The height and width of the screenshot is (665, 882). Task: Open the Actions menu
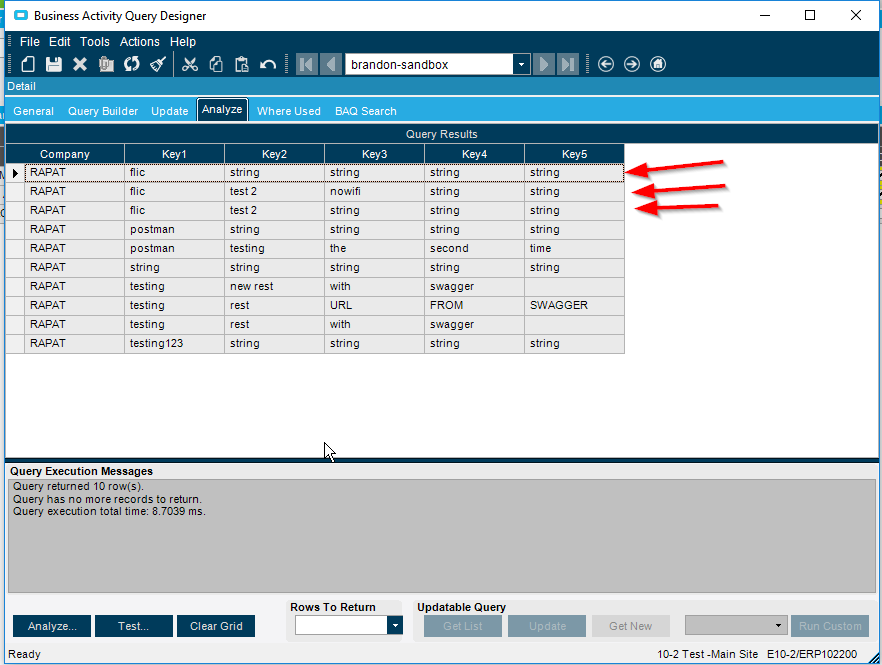(139, 42)
